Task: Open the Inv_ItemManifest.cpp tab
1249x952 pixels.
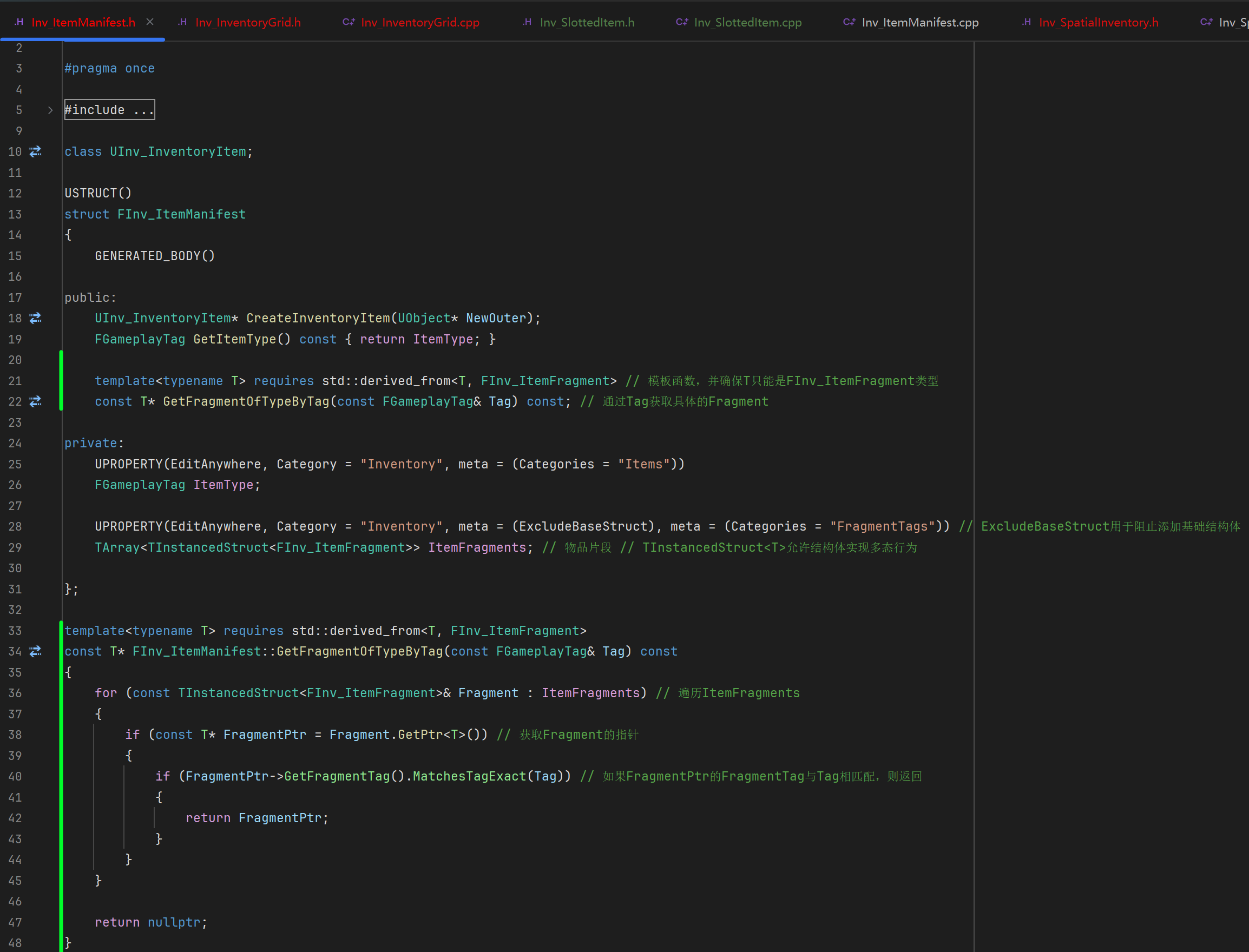Action: tap(919, 22)
